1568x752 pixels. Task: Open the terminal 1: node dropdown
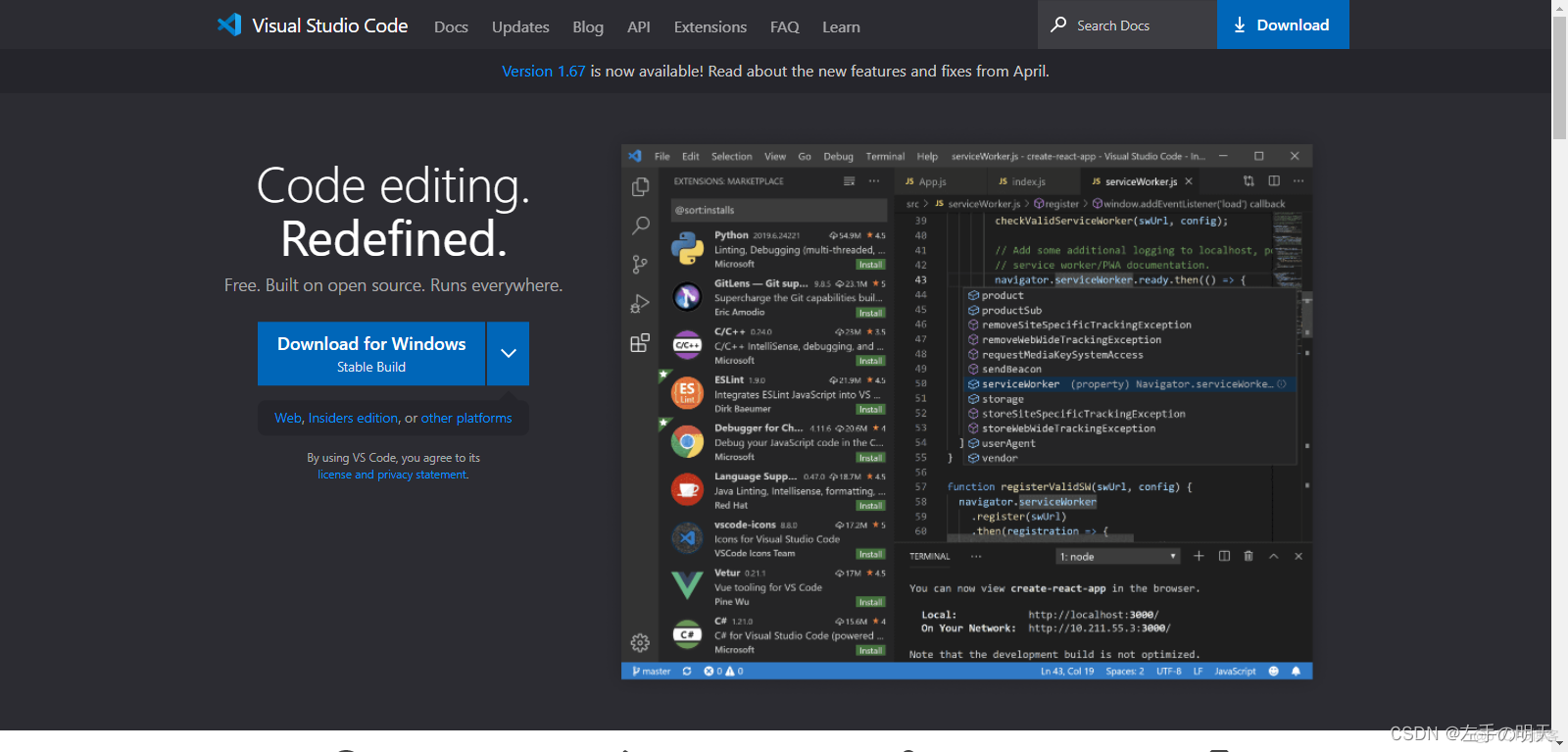point(1118,557)
